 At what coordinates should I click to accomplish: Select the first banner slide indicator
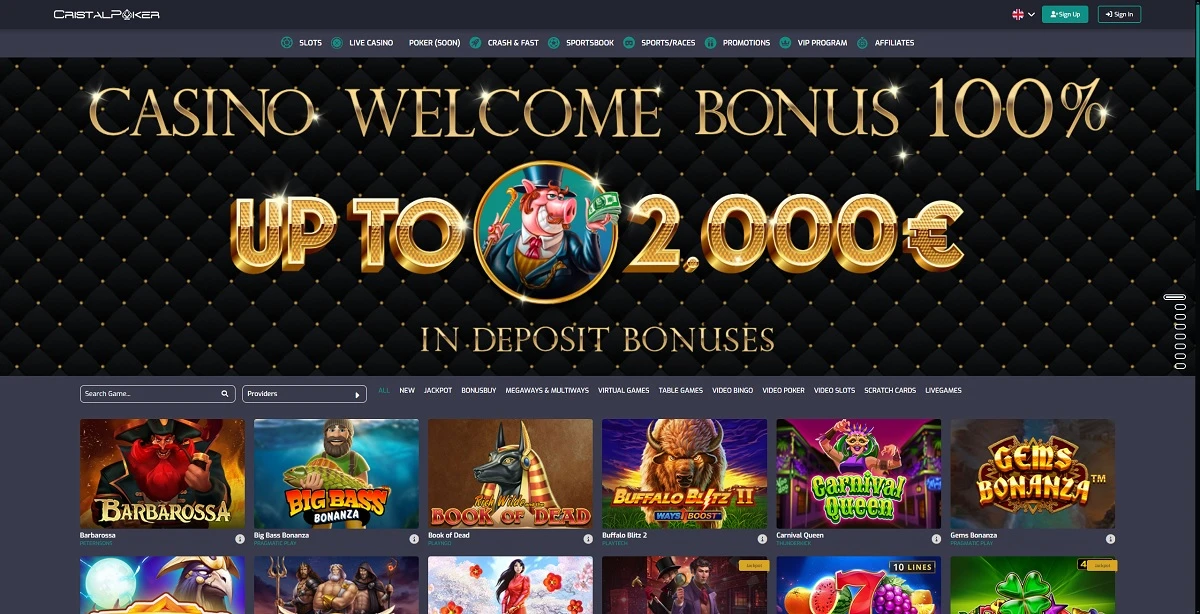(x=1174, y=298)
